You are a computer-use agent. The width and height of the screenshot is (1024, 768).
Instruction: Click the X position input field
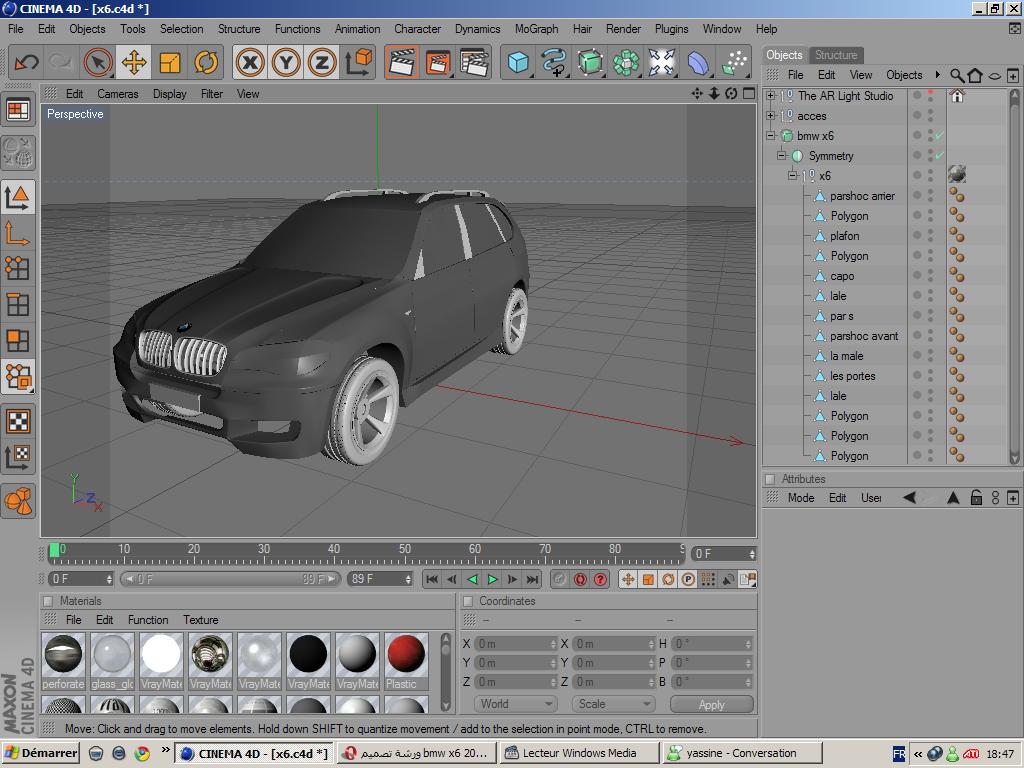click(x=515, y=644)
